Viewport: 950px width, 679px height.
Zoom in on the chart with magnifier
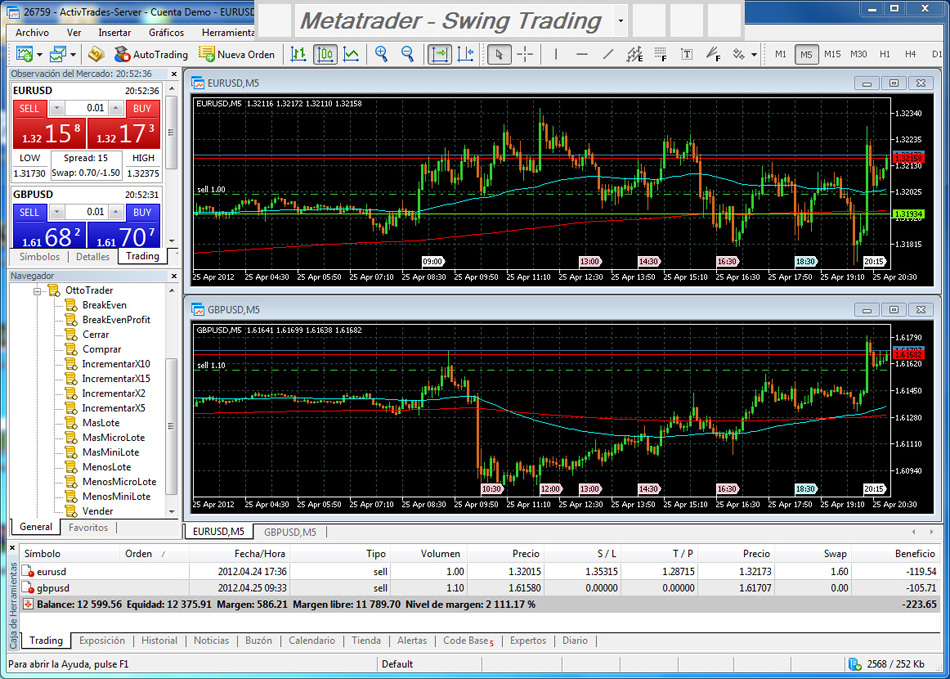click(381, 54)
